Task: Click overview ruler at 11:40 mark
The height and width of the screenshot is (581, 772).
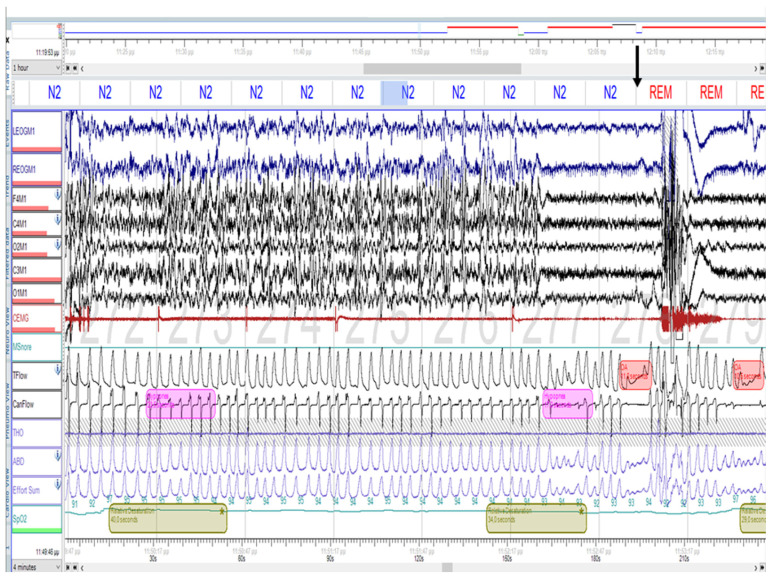Action: click(302, 51)
